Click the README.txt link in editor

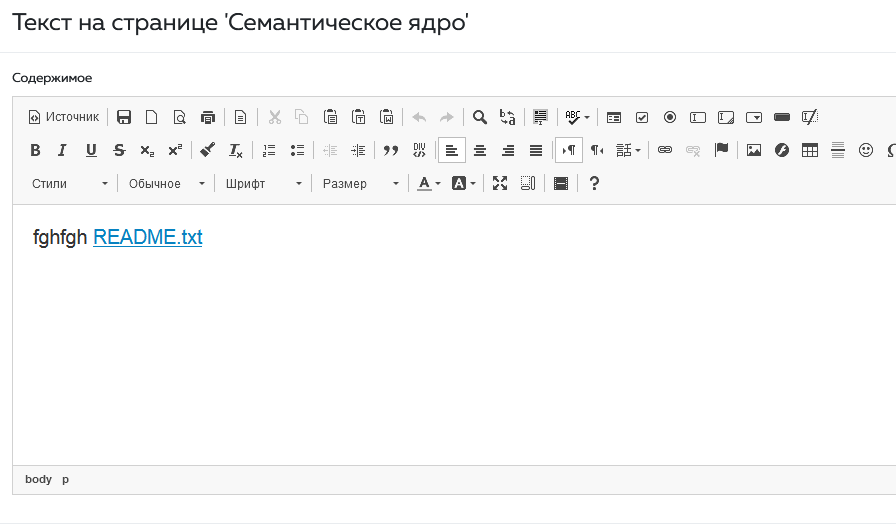[x=147, y=238]
